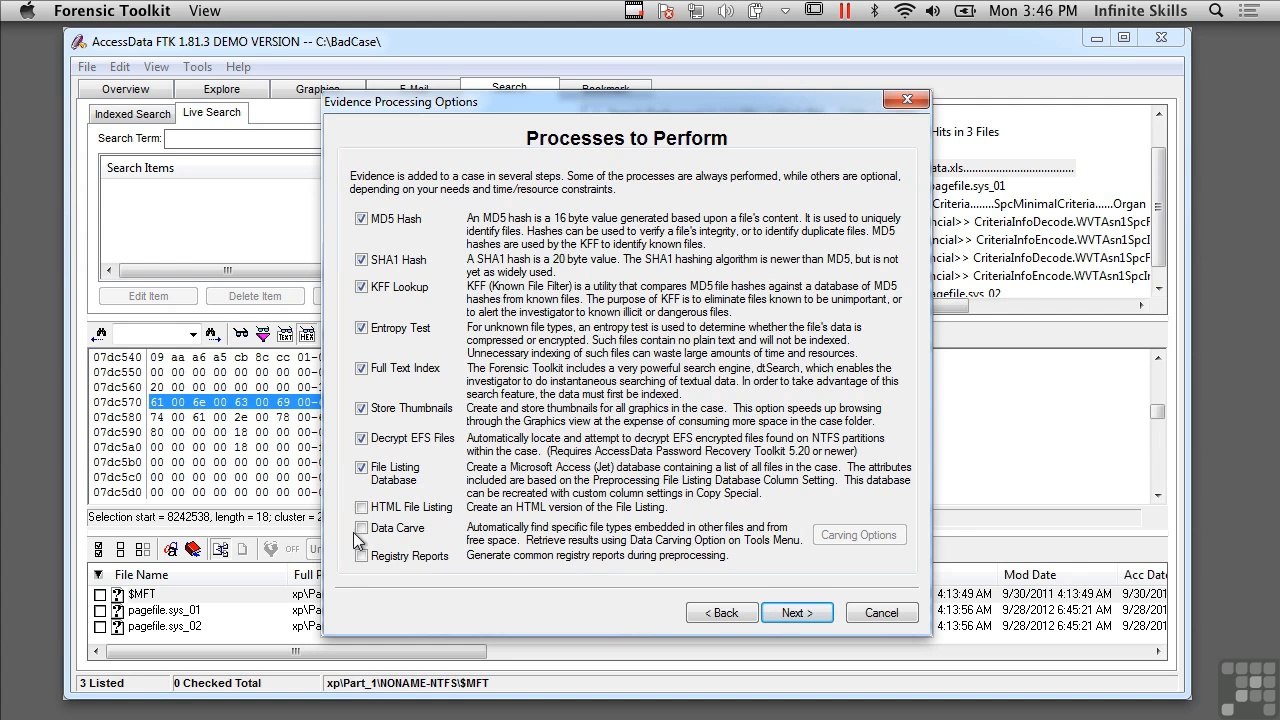Click the pagefile.sys_01 file type icon
This screenshot has height=720, width=1280.
pos(118,610)
